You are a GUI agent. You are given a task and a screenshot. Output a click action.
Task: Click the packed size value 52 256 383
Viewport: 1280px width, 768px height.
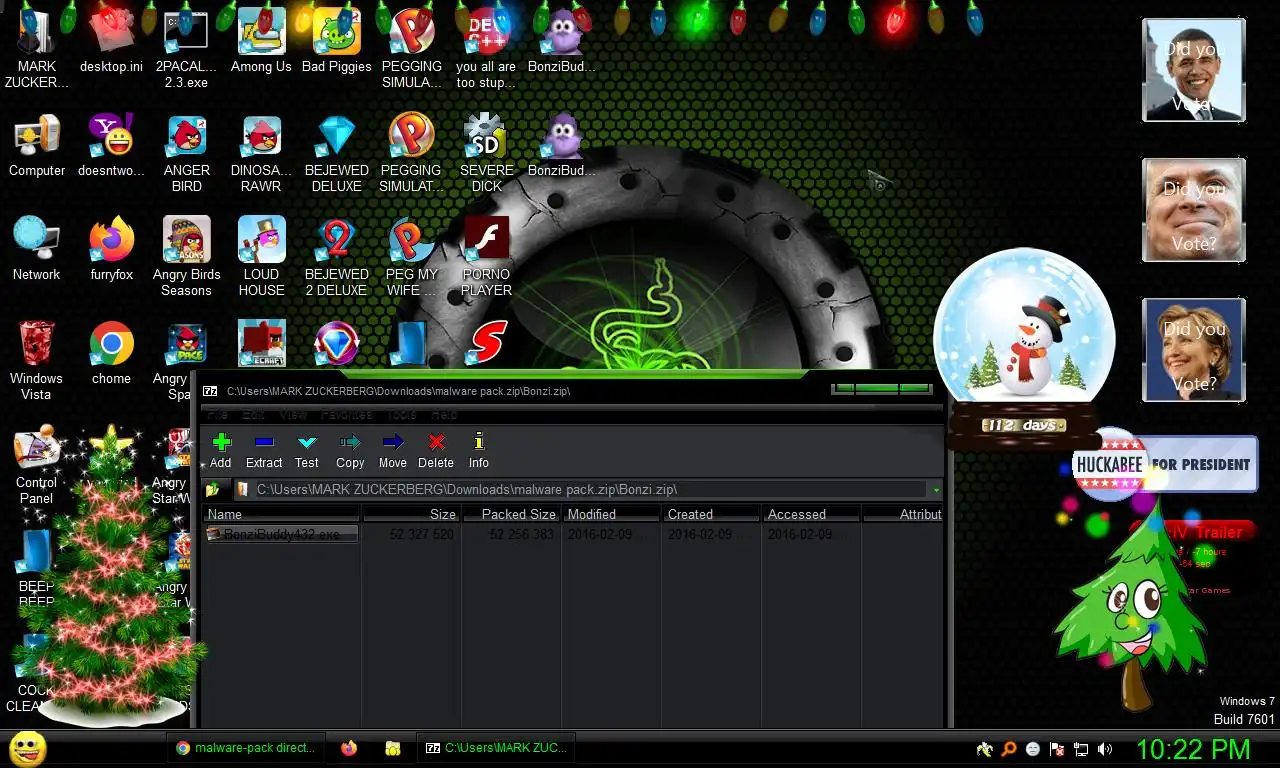point(521,535)
